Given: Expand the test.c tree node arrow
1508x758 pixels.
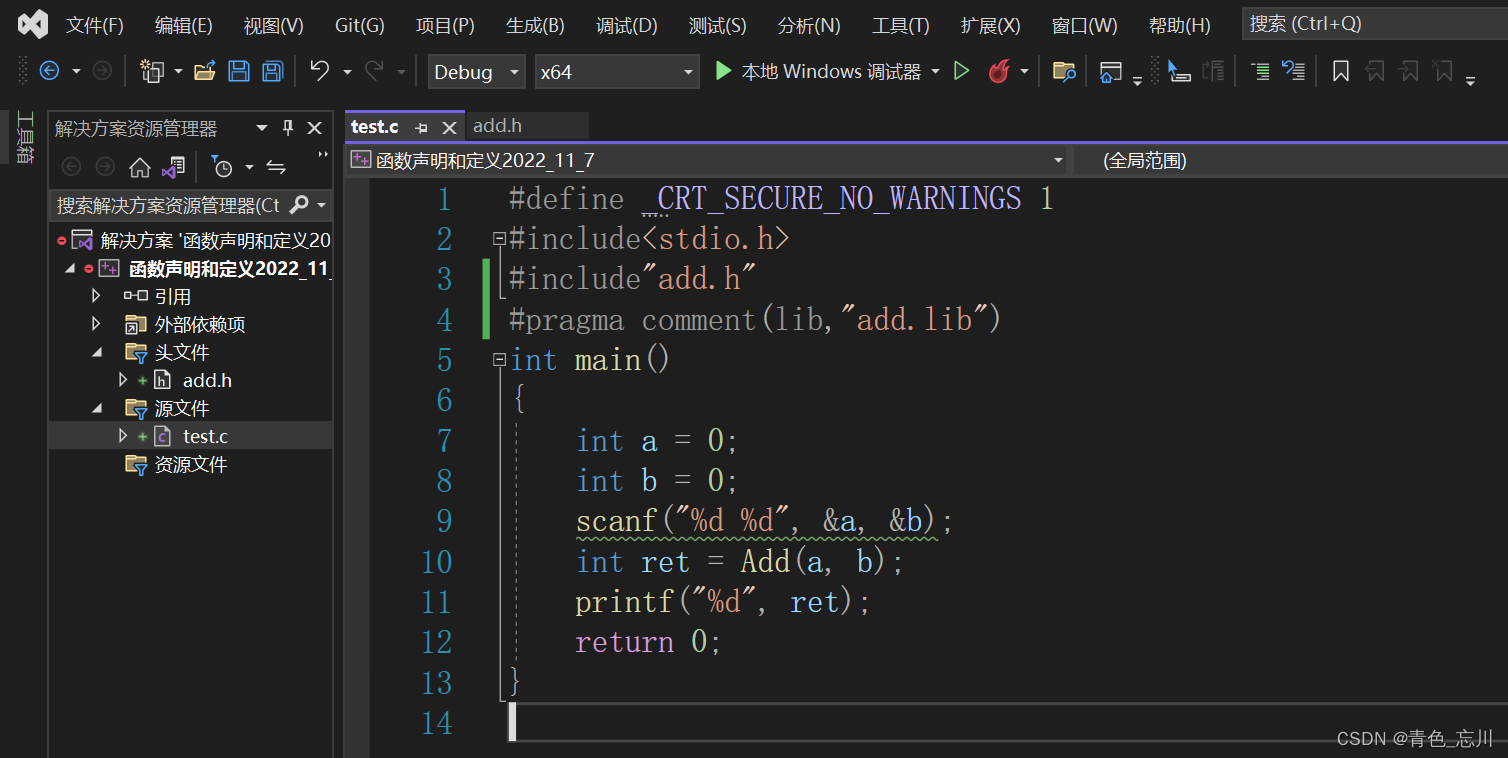Looking at the screenshot, I should point(123,436).
